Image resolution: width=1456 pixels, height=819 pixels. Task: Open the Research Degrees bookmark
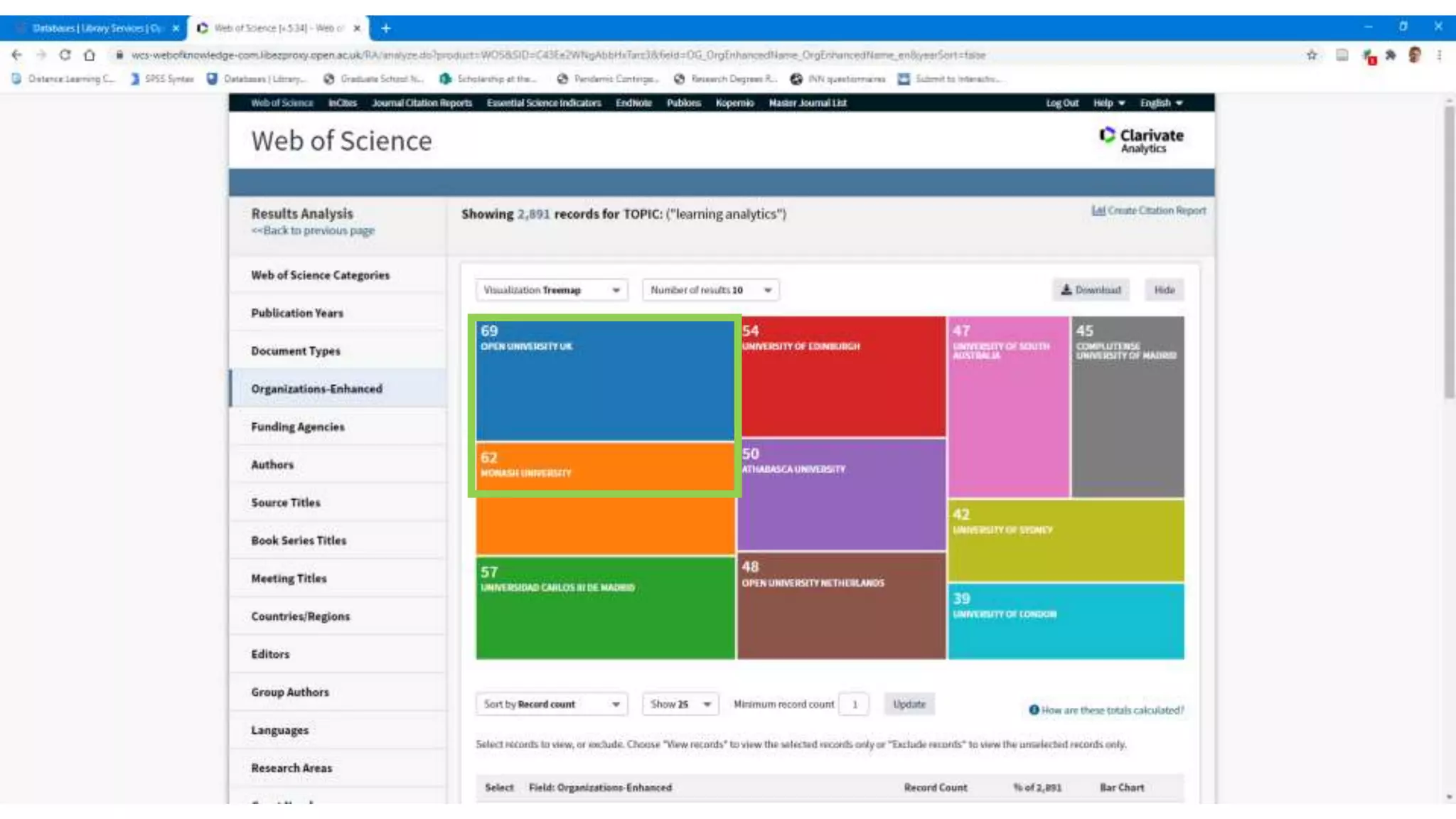tap(725, 79)
